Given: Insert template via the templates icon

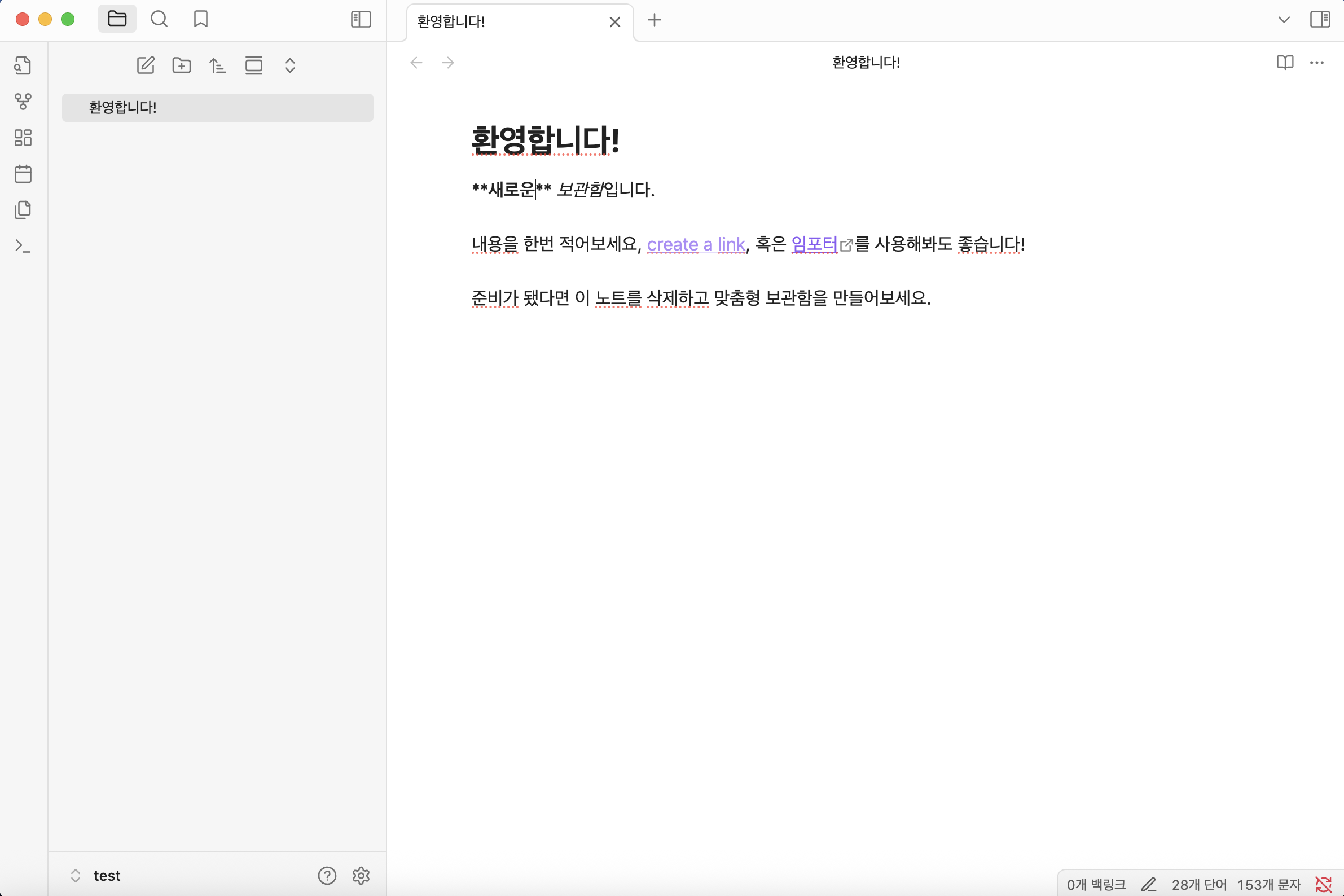Looking at the screenshot, I should click(x=23, y=210).
